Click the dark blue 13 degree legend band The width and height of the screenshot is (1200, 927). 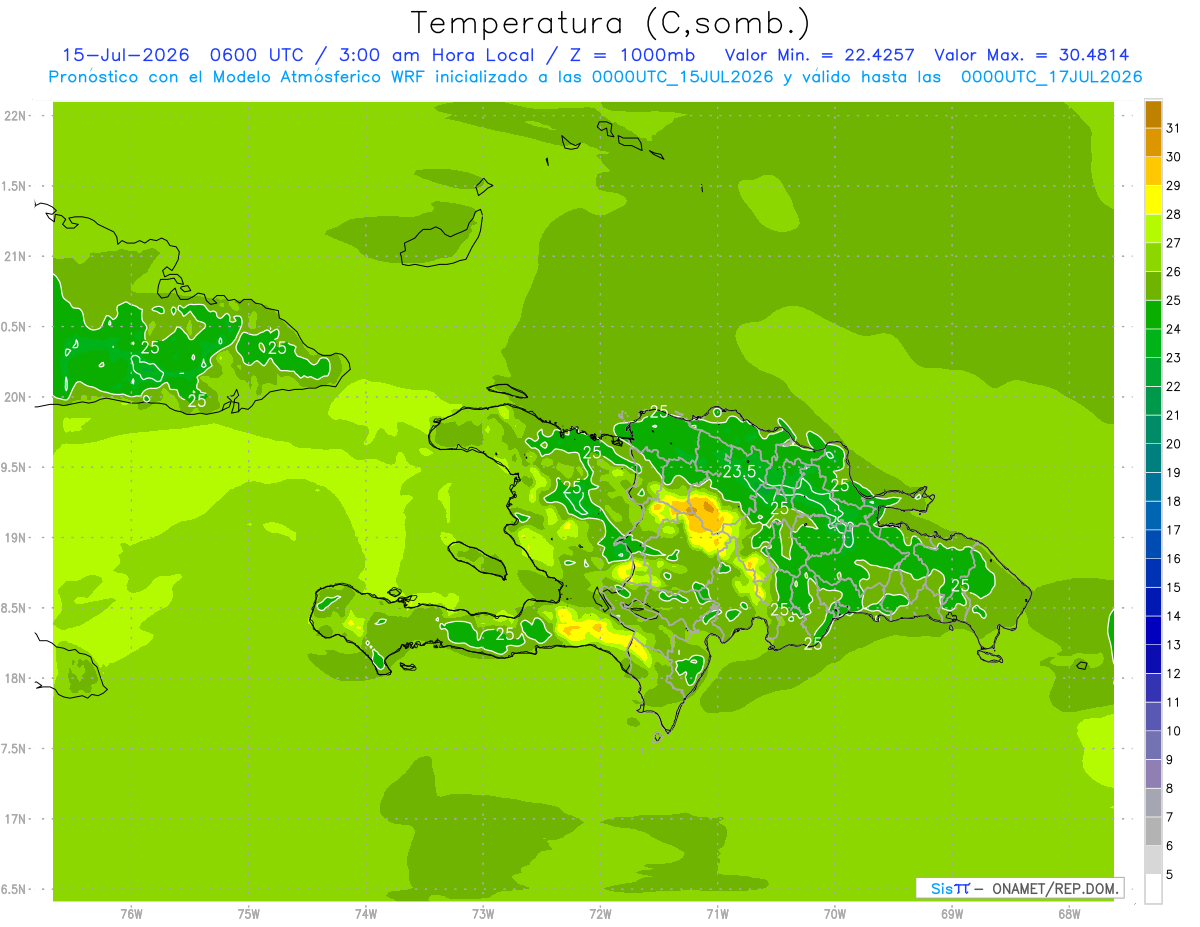[x=1153, y=630]
